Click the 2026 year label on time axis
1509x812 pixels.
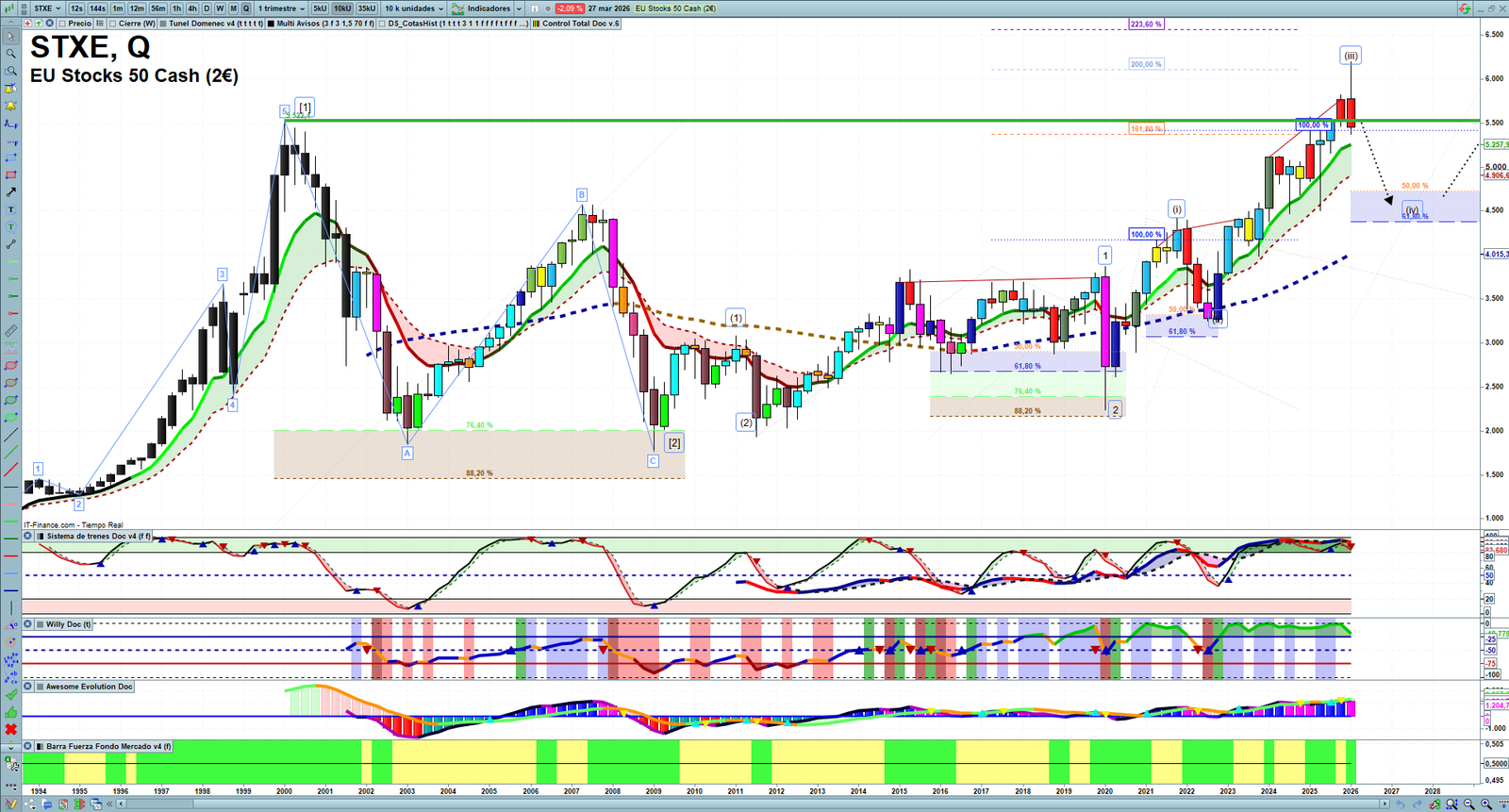pyautogui.click(x=1350, y=791)
